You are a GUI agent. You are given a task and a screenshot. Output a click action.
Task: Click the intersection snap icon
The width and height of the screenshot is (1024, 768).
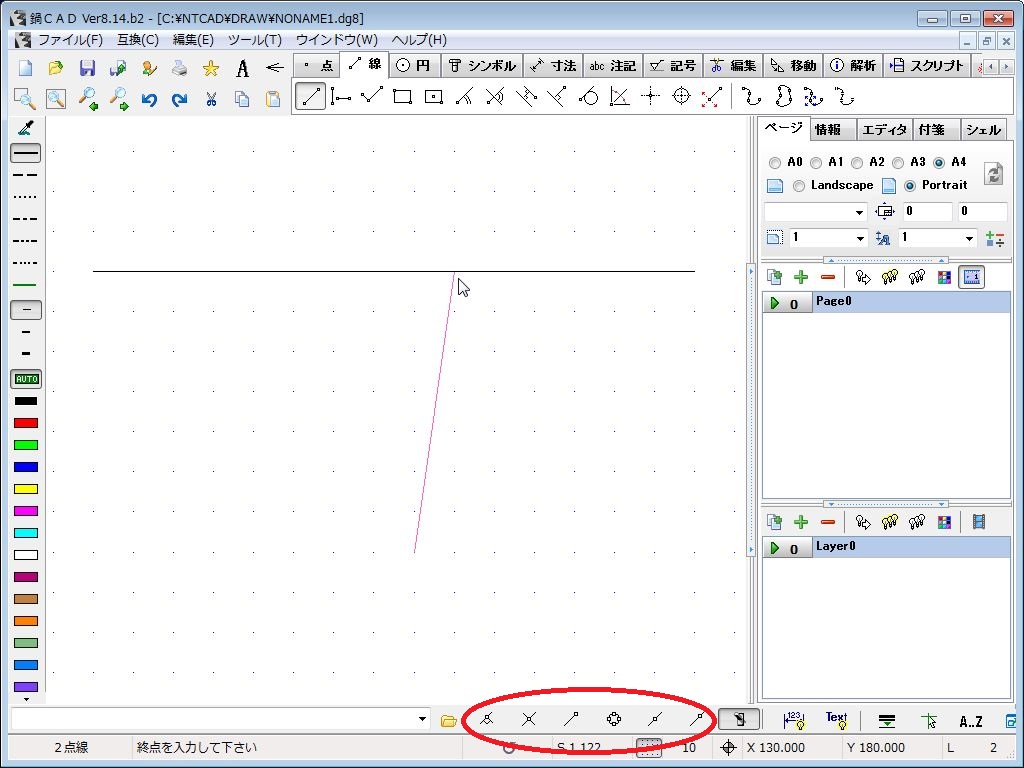pos(529,719)
